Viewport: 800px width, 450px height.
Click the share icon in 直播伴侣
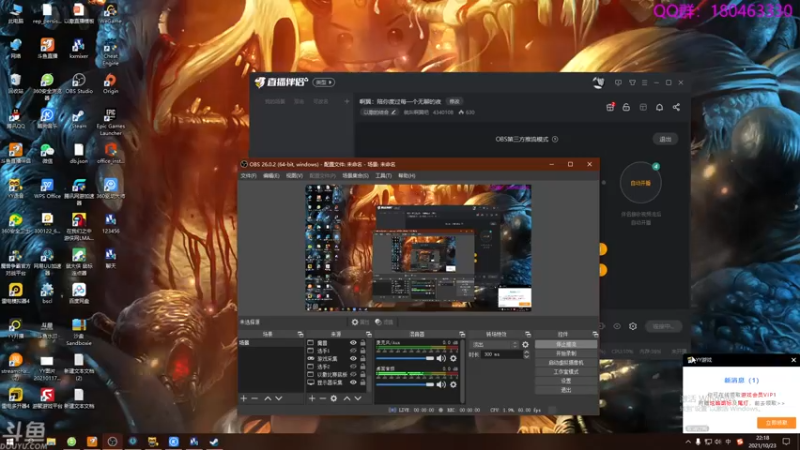tap(676, 107)
